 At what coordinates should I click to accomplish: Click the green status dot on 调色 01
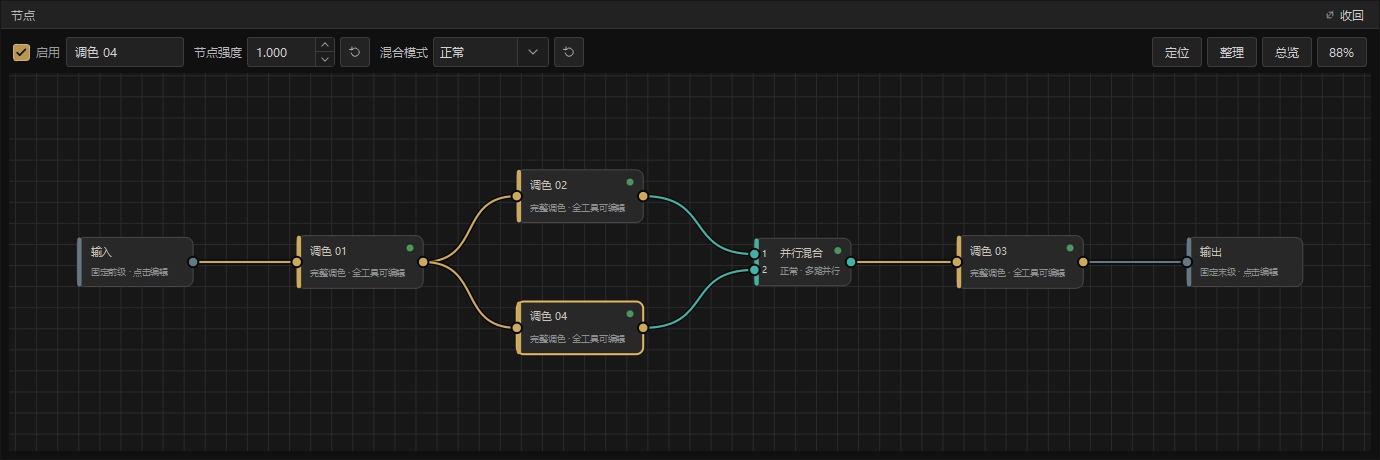point(410,248)
